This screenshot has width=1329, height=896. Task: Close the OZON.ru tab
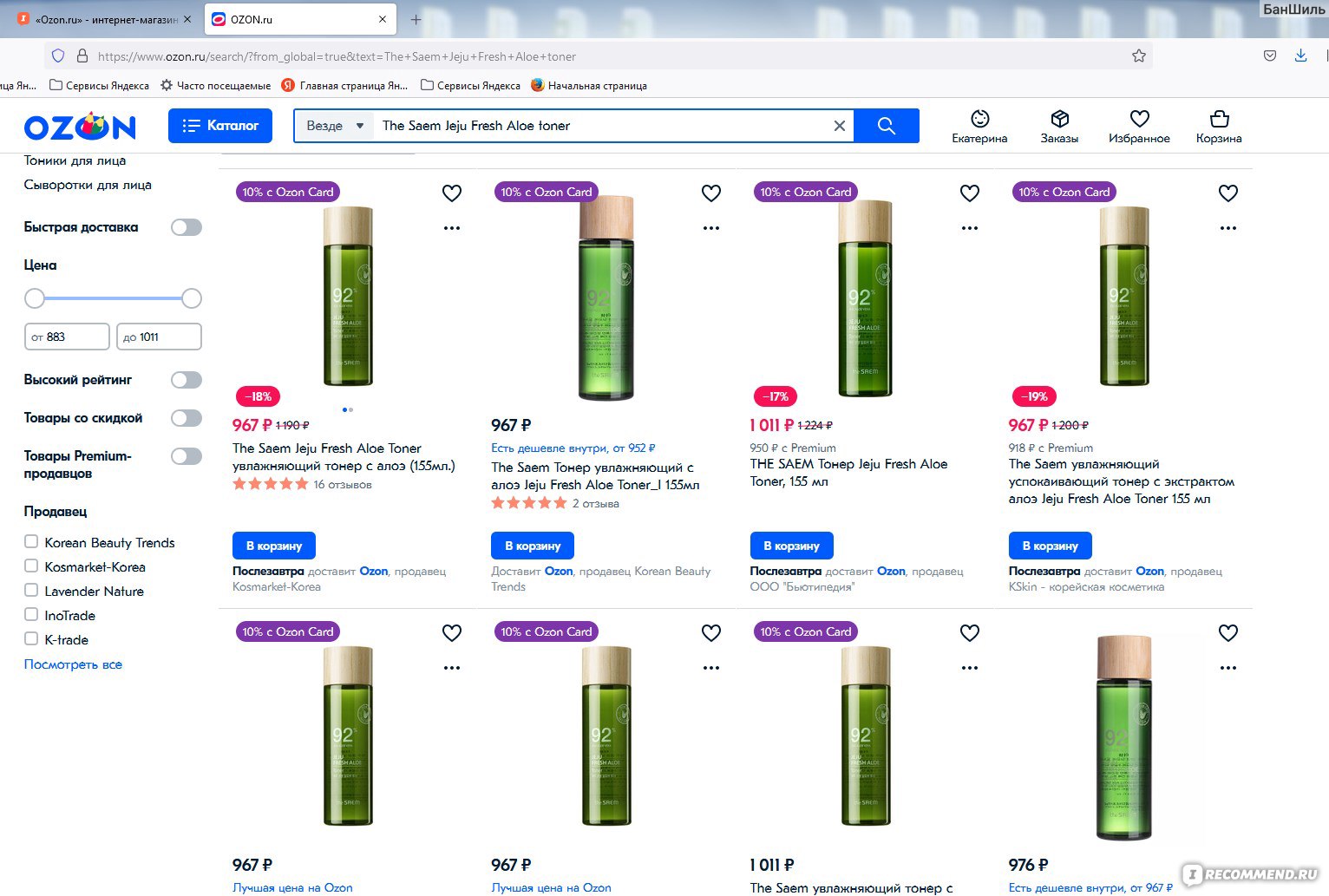pos(383,19)
